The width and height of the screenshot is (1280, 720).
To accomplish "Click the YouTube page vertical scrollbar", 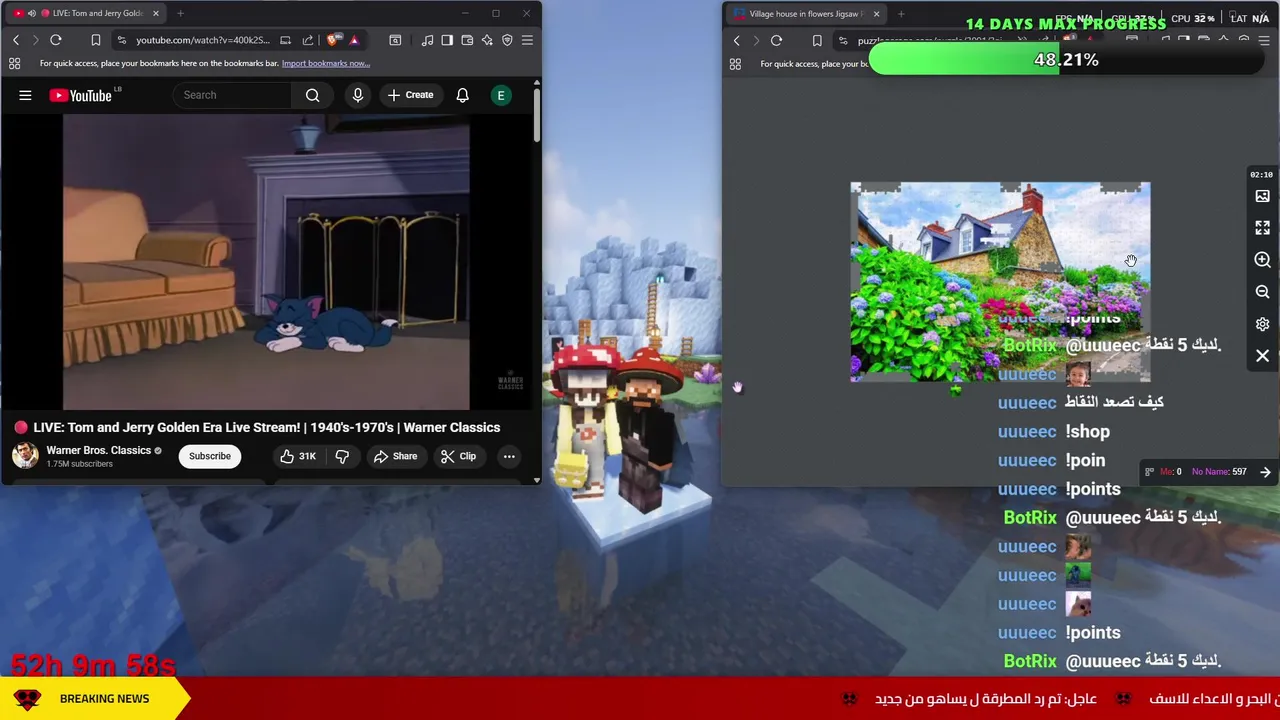I will click(536, 115).
